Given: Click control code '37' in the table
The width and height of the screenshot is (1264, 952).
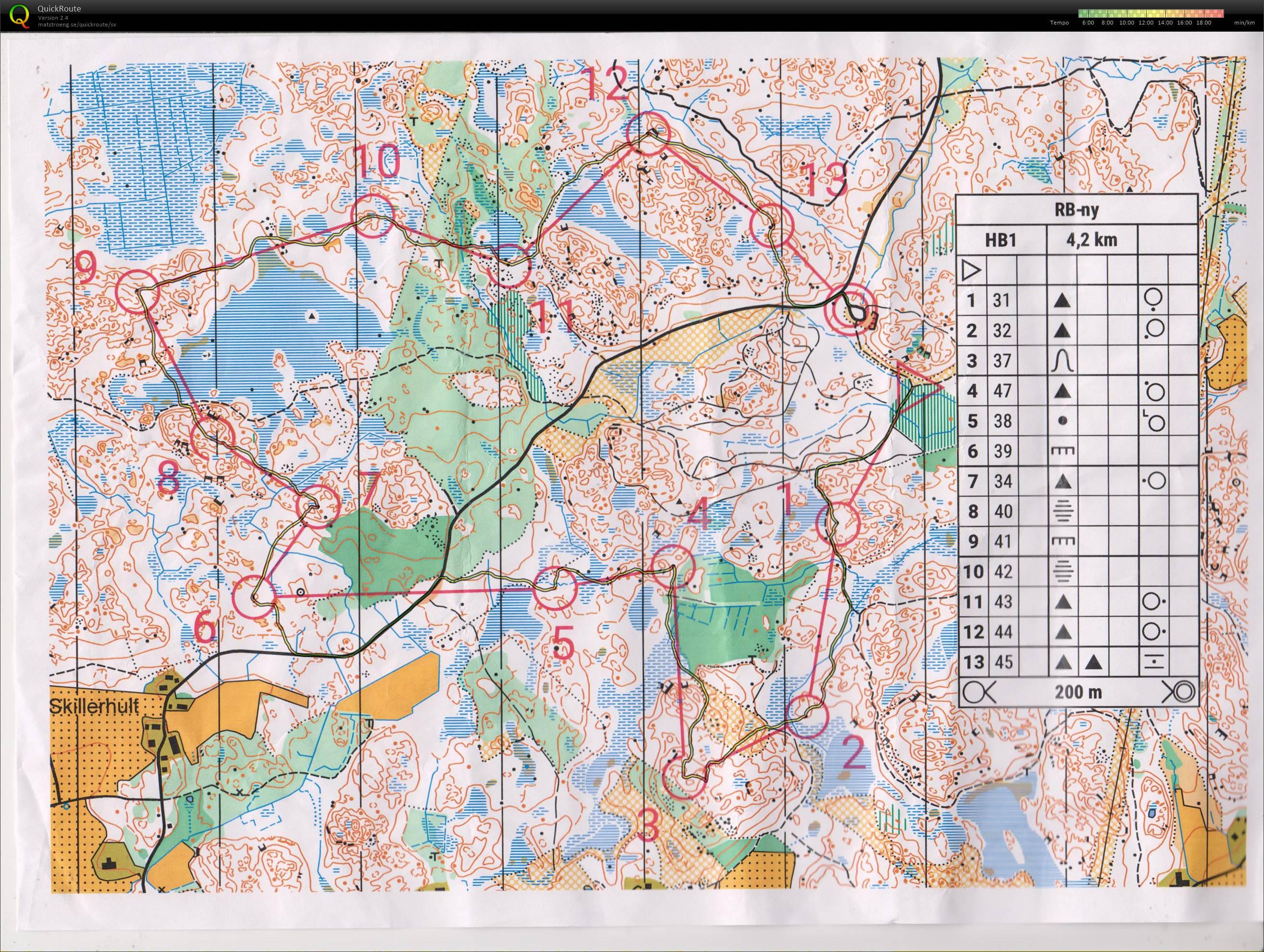Looking at the screenshot, I should [x=1001, y=361].
